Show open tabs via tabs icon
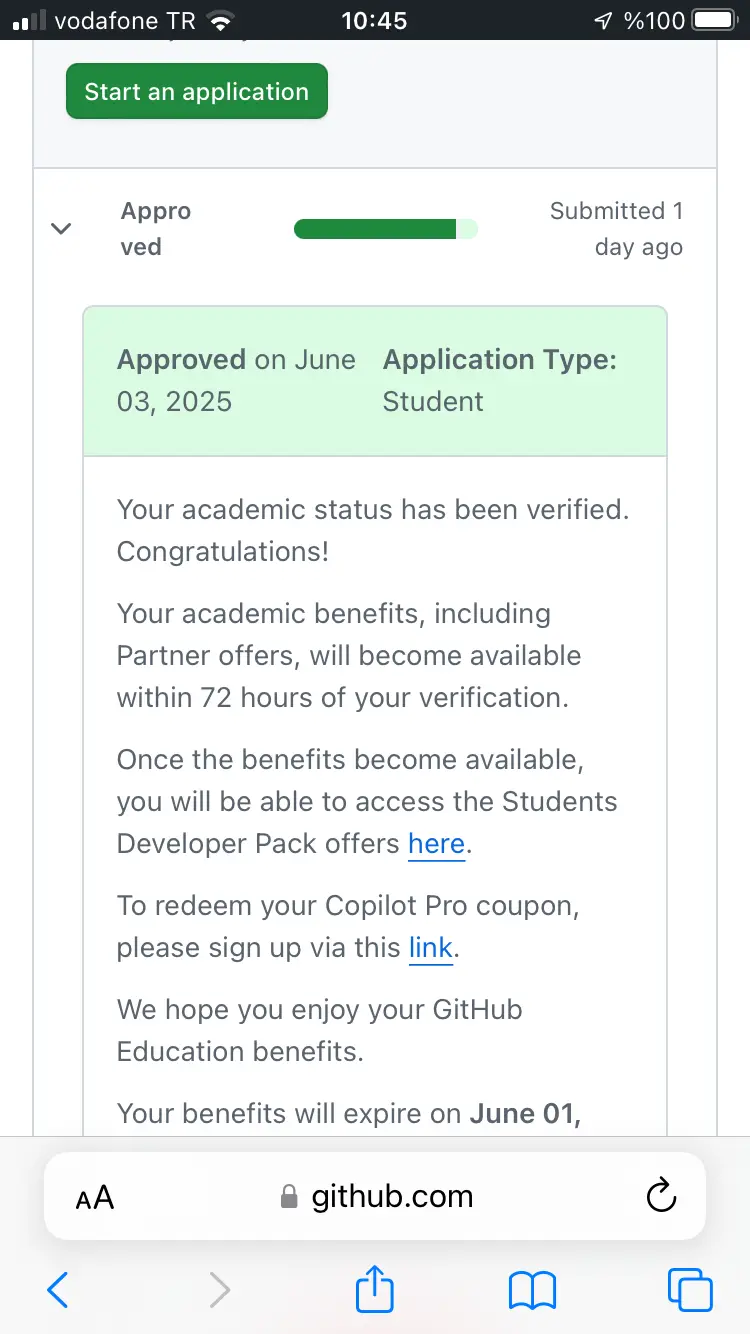The image size is (750, 1334). [x=690, y=1290]
